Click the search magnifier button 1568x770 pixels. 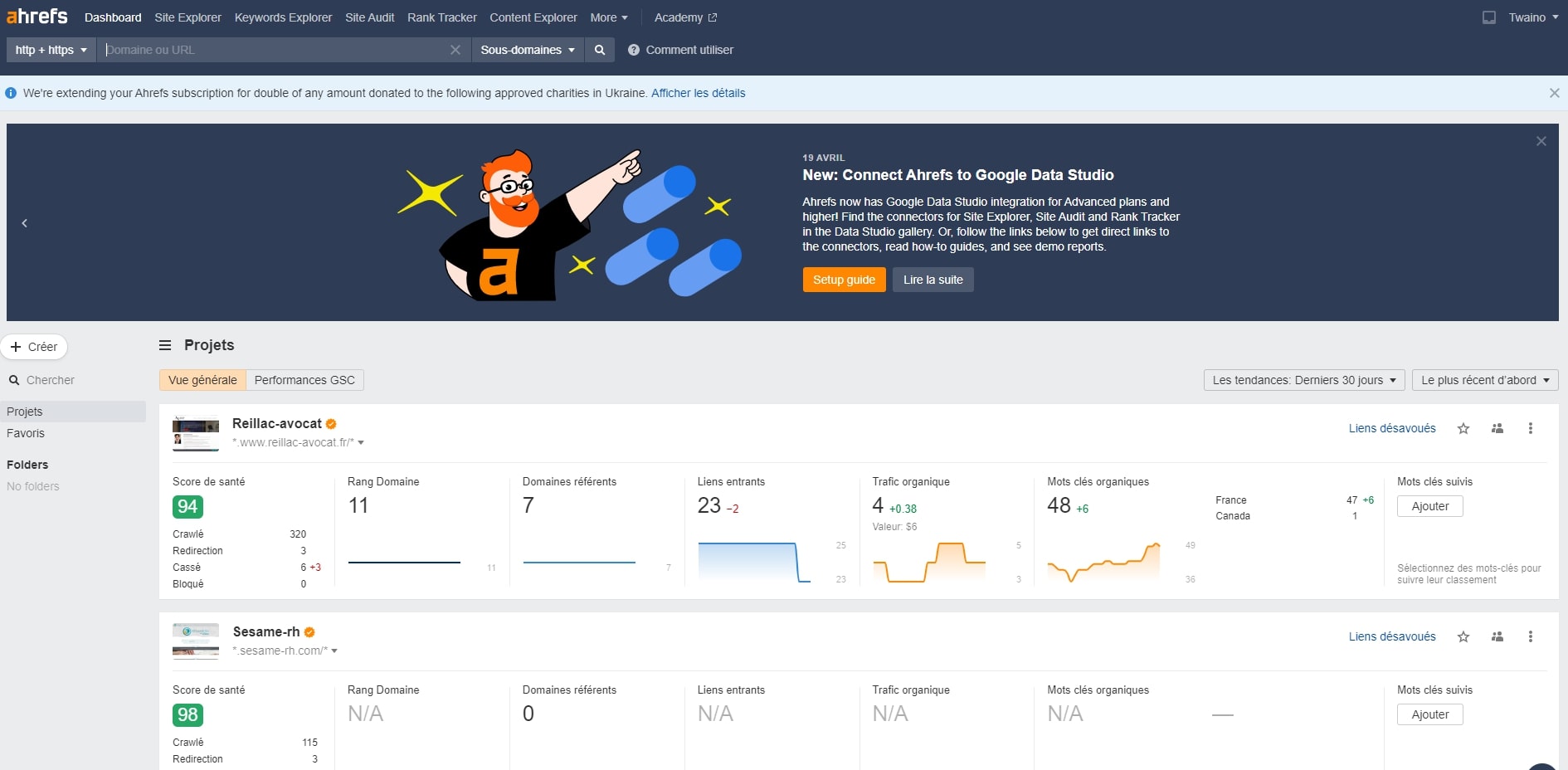pos(600,50)
